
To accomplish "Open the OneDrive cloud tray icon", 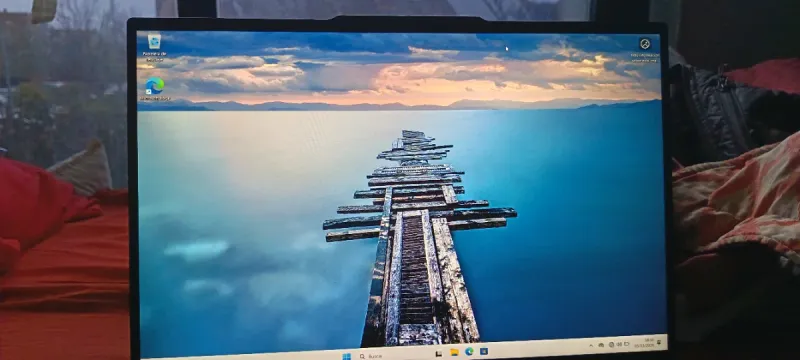I will [x=601, y=345].
